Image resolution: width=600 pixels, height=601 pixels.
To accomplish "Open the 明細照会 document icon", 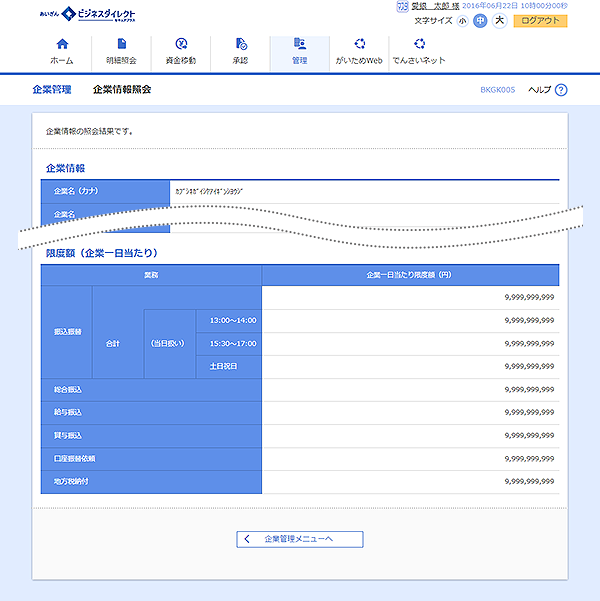I will [x=122, y=44].
